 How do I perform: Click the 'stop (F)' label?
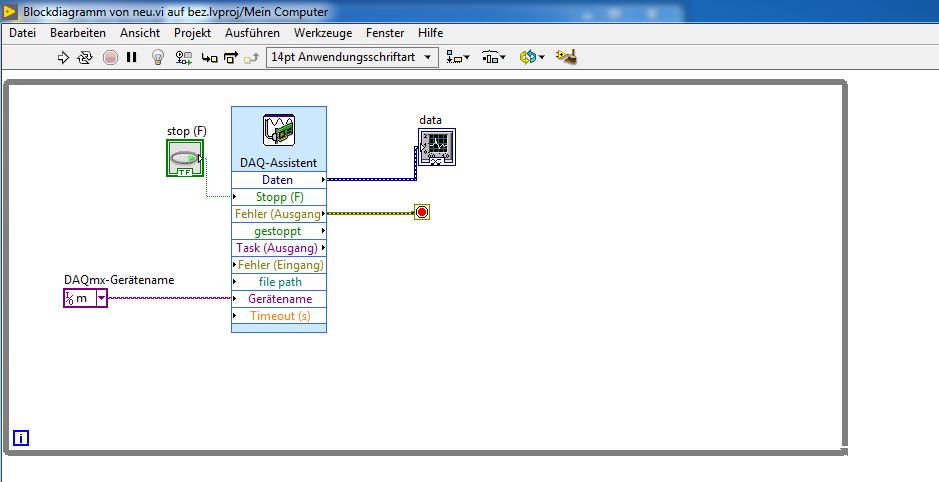tap(187, 131)
